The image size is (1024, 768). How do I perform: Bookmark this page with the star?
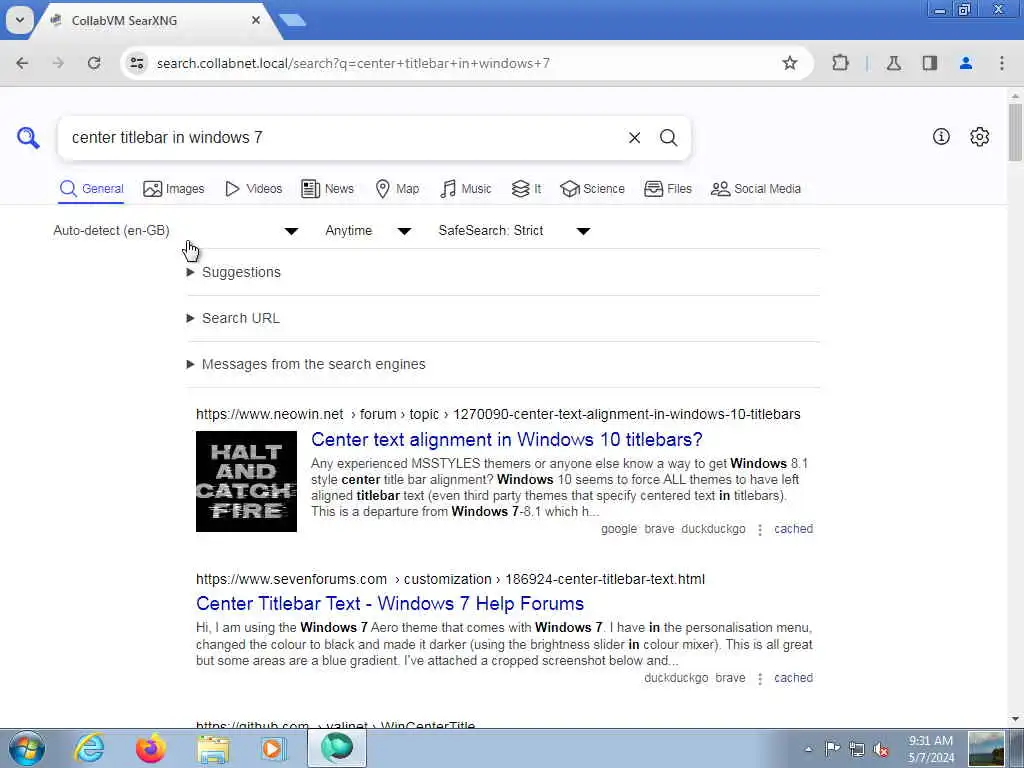pos(790,63)
